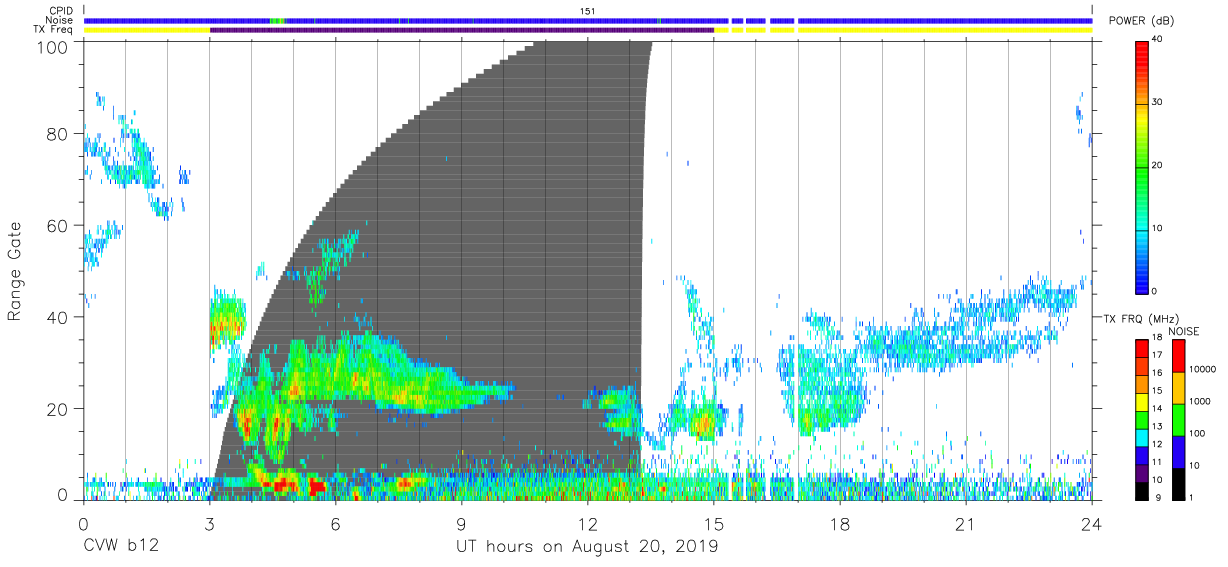The width and height of the screenshot is (1228, 567).
Task: Click the x-axis tick label '24'
Action: pos(1092,524)
